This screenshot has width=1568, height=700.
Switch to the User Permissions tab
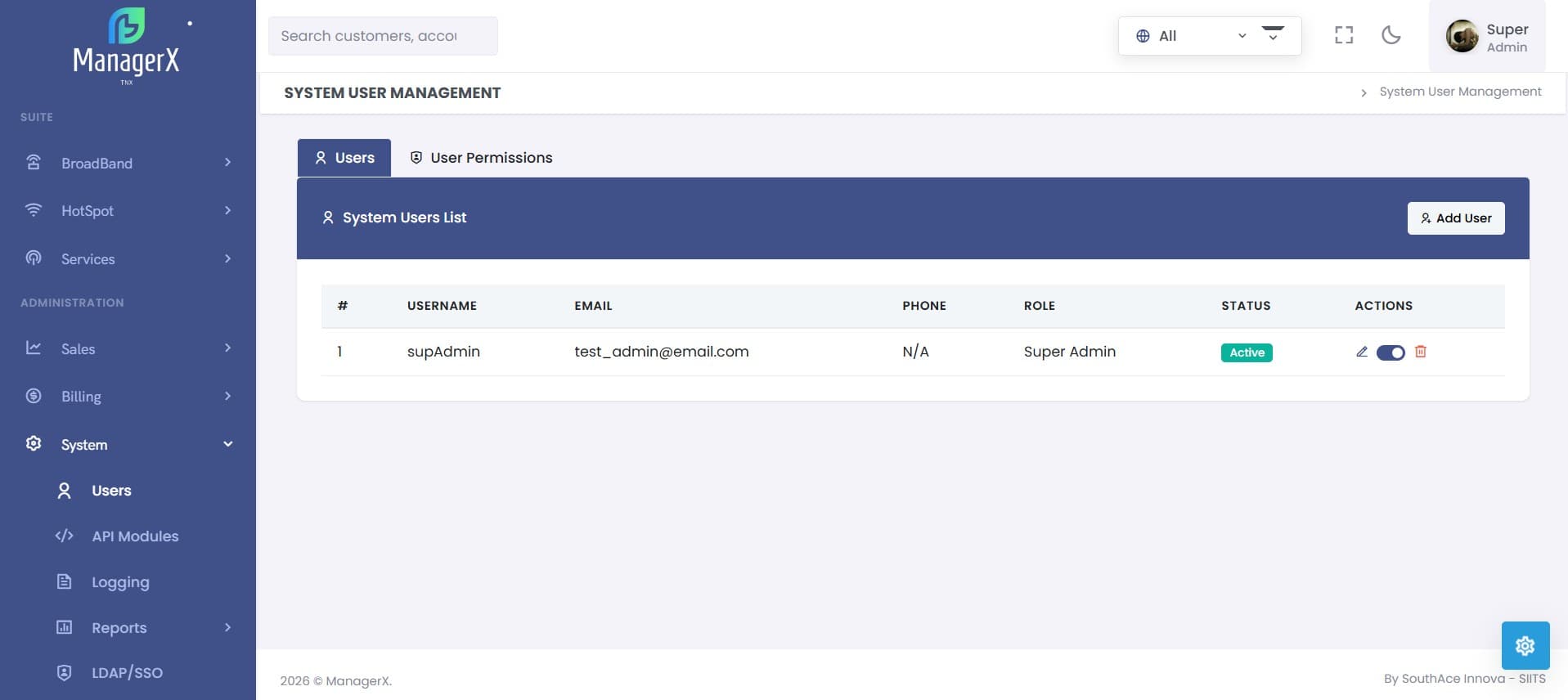[x=481, y=158]
